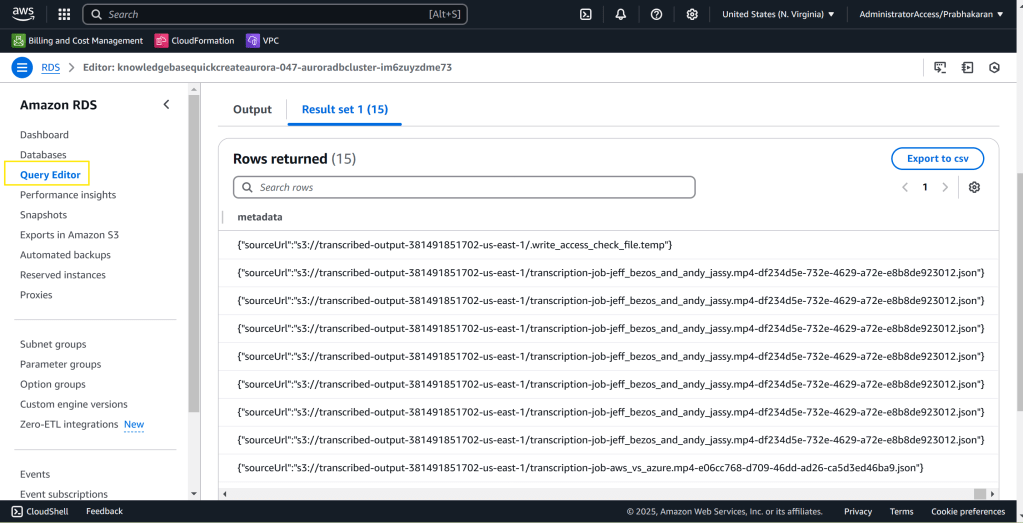Screen dimensions: 1023x523
Task: Open the help question mark icon
Action: click(656, 14)
